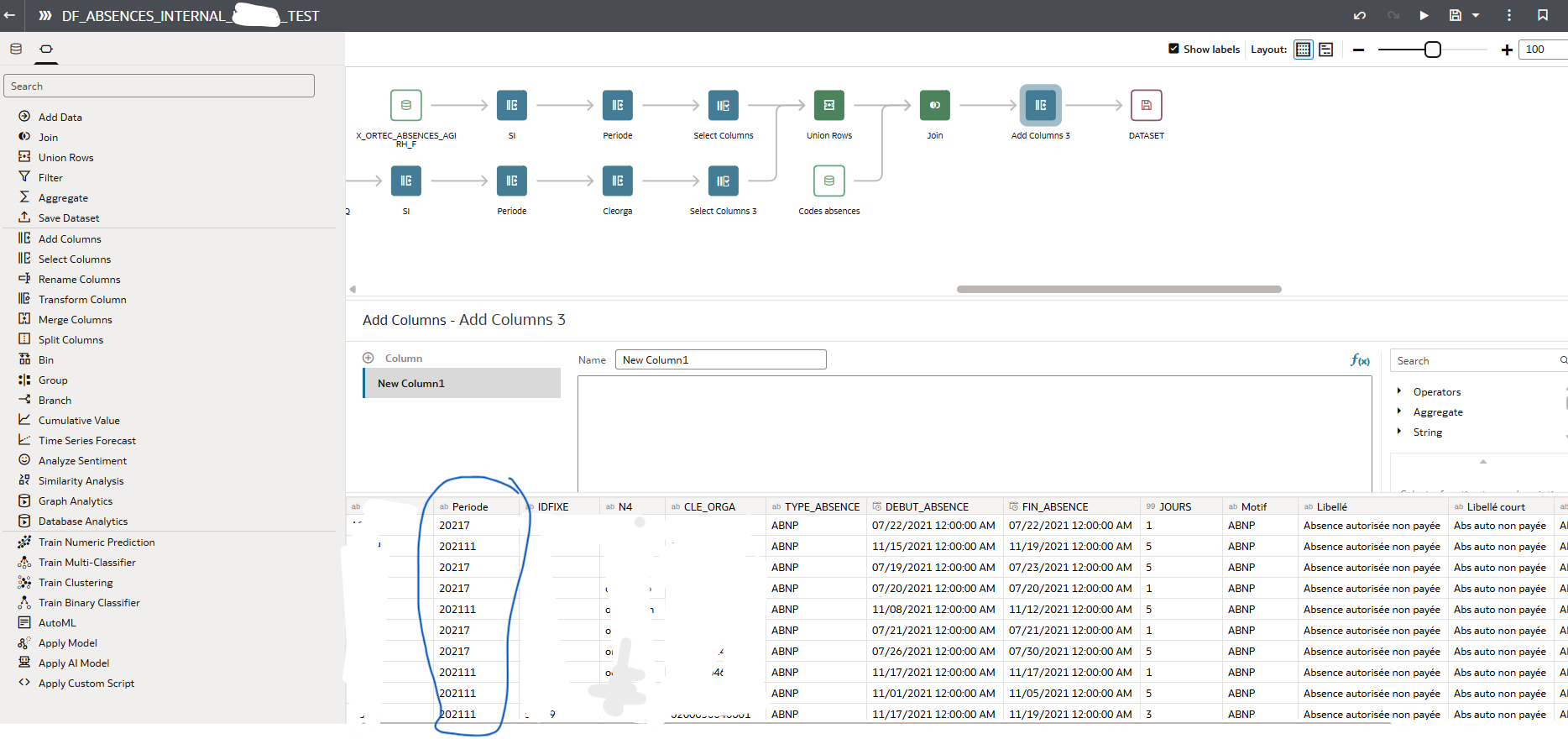
Task: Zoom out with the minus button
Action: pos(1358,50)
